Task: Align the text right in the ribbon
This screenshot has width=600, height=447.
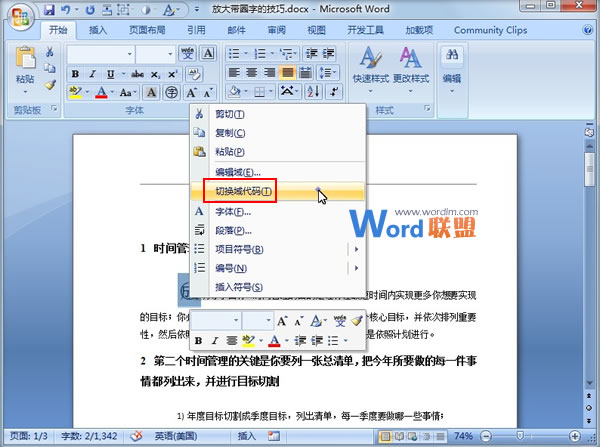Action: [269, 72]
